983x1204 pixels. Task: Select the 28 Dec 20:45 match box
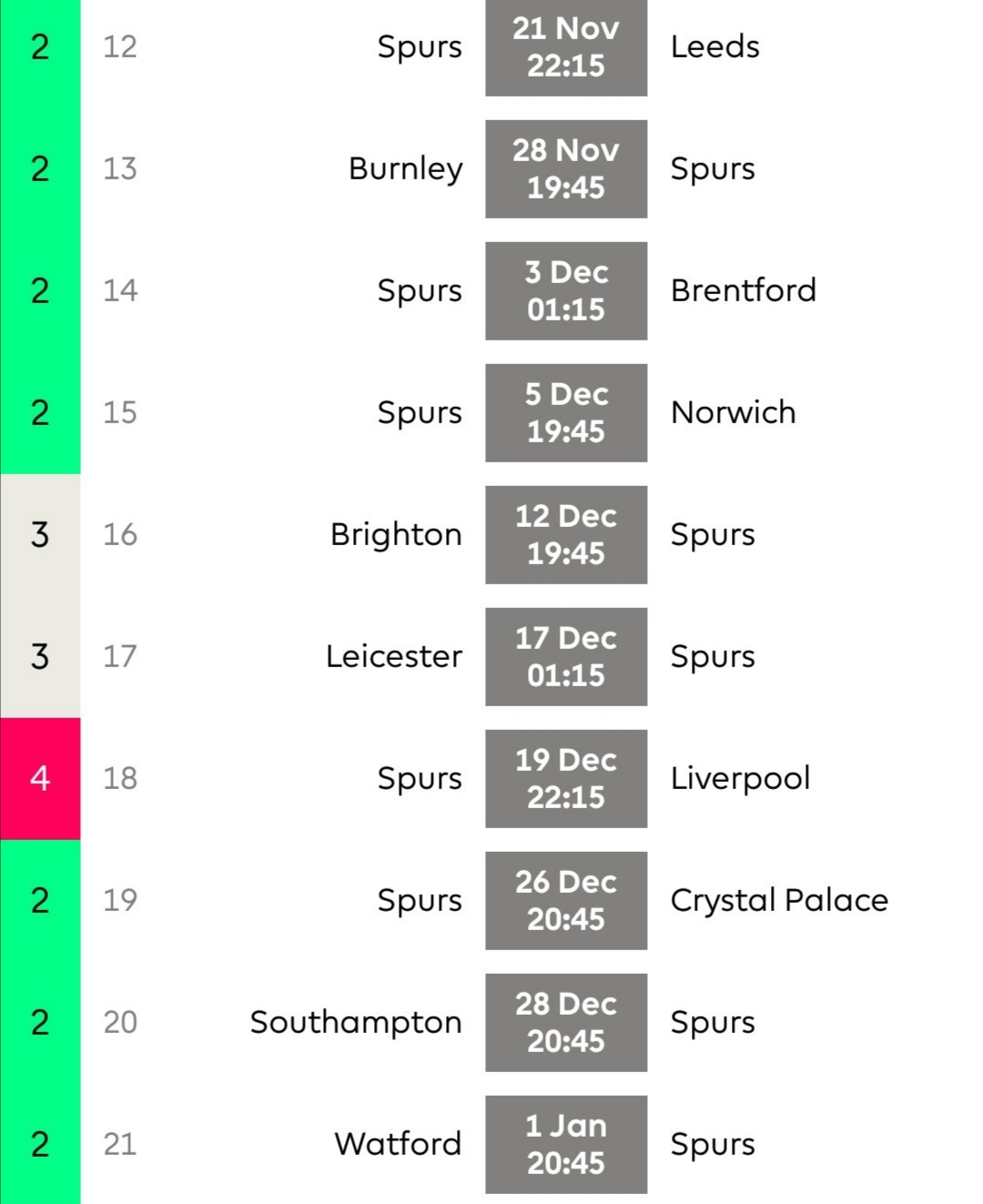566,1023
